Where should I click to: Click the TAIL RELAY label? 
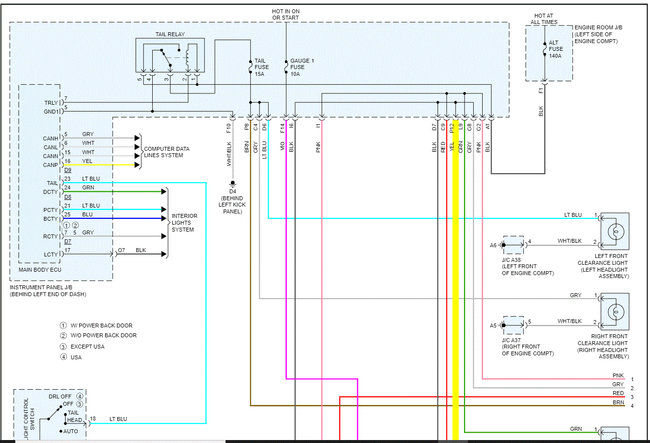(x=170, y=34)
